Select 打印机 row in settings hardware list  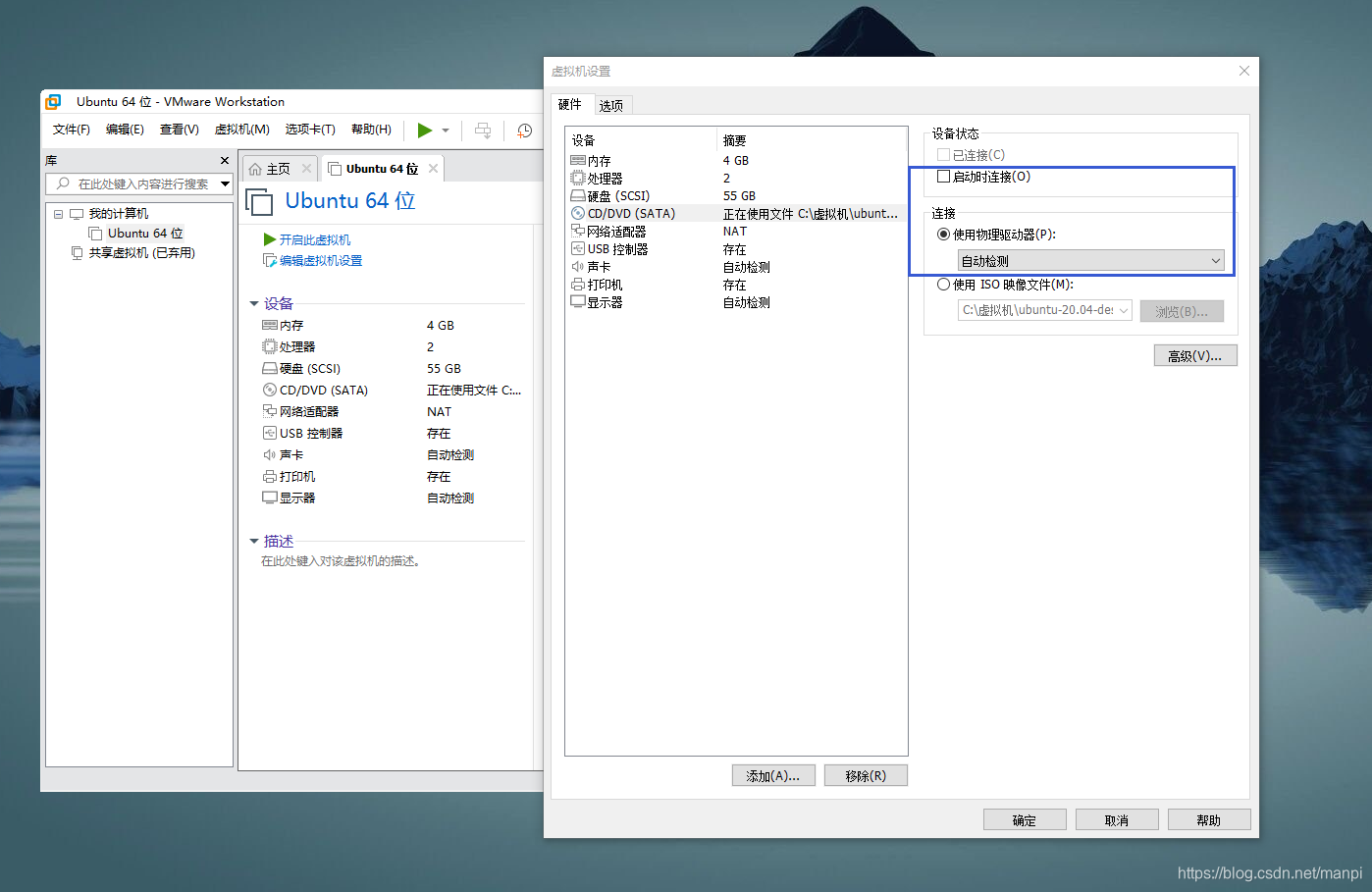(x=736, y=285)
